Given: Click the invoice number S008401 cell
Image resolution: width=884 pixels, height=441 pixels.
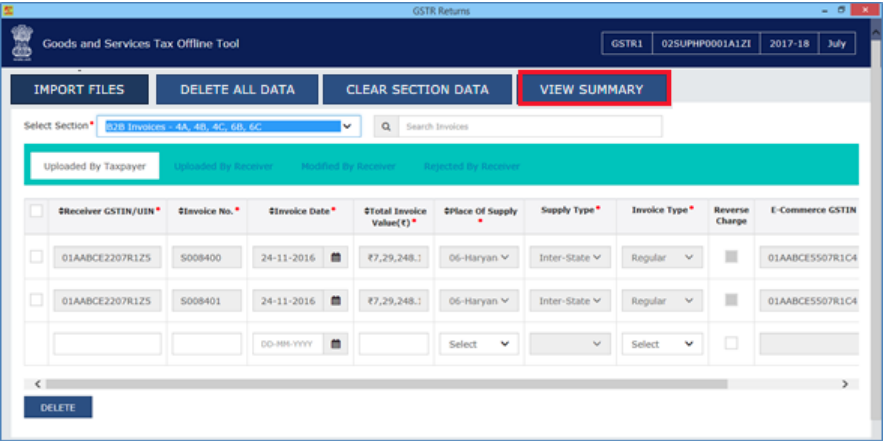Looking at the screenshot, I should point(207,301).
